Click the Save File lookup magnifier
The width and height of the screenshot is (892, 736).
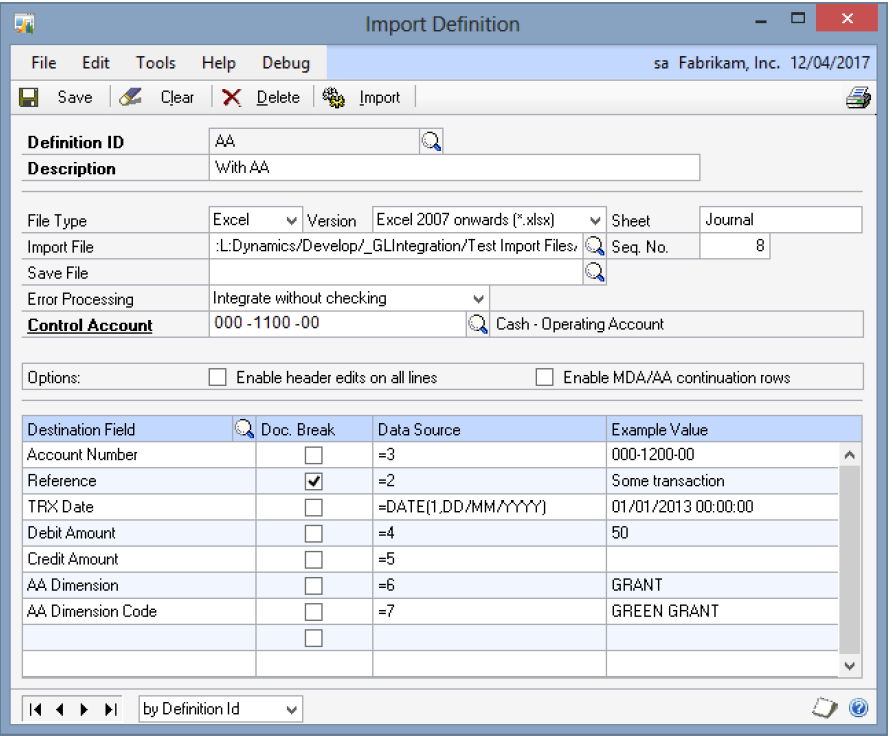coord(595,272)
